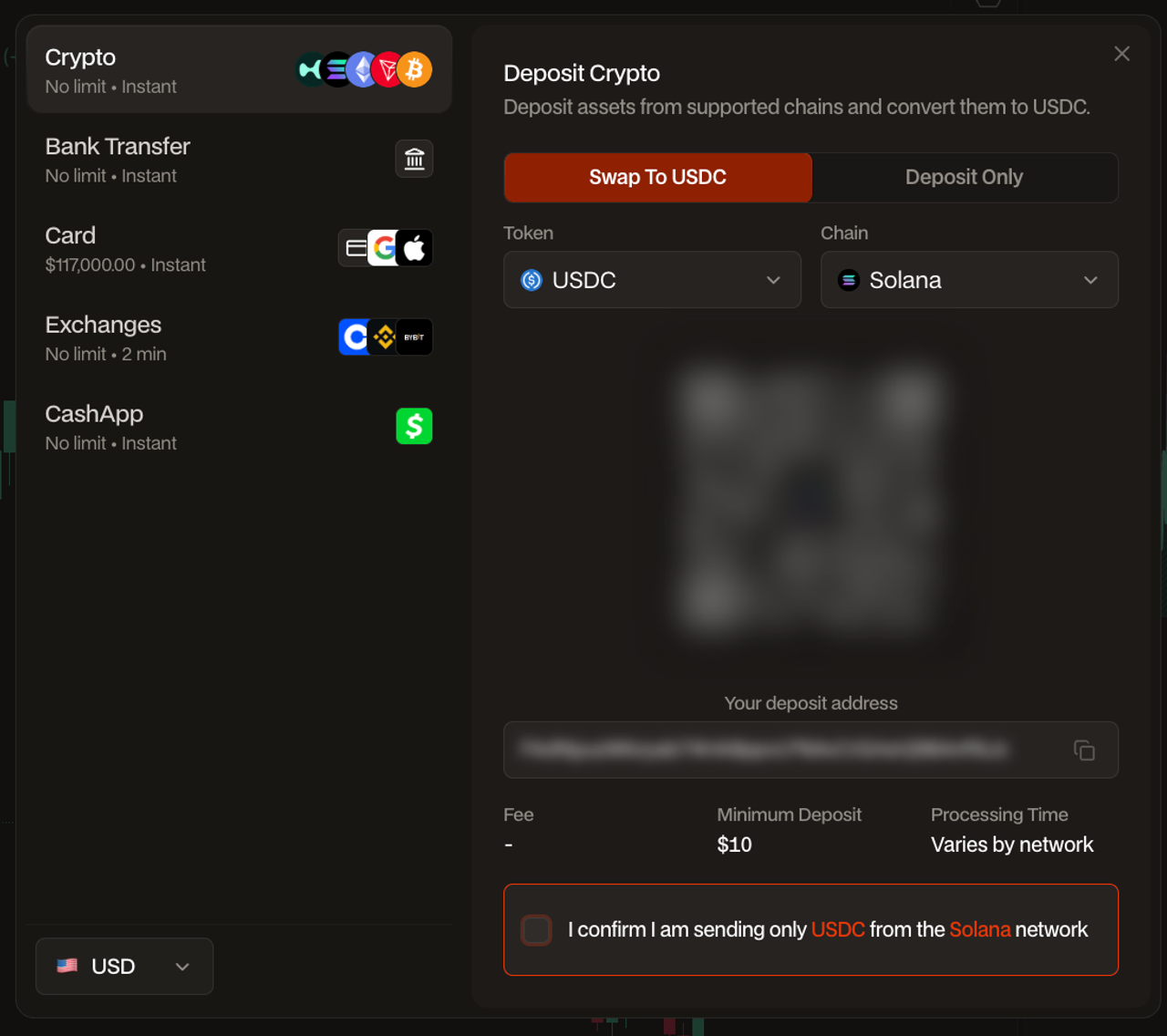Open the Chain dropdown showing Solana
Screen dimensions: 1167x1036
tap(969, 280)
